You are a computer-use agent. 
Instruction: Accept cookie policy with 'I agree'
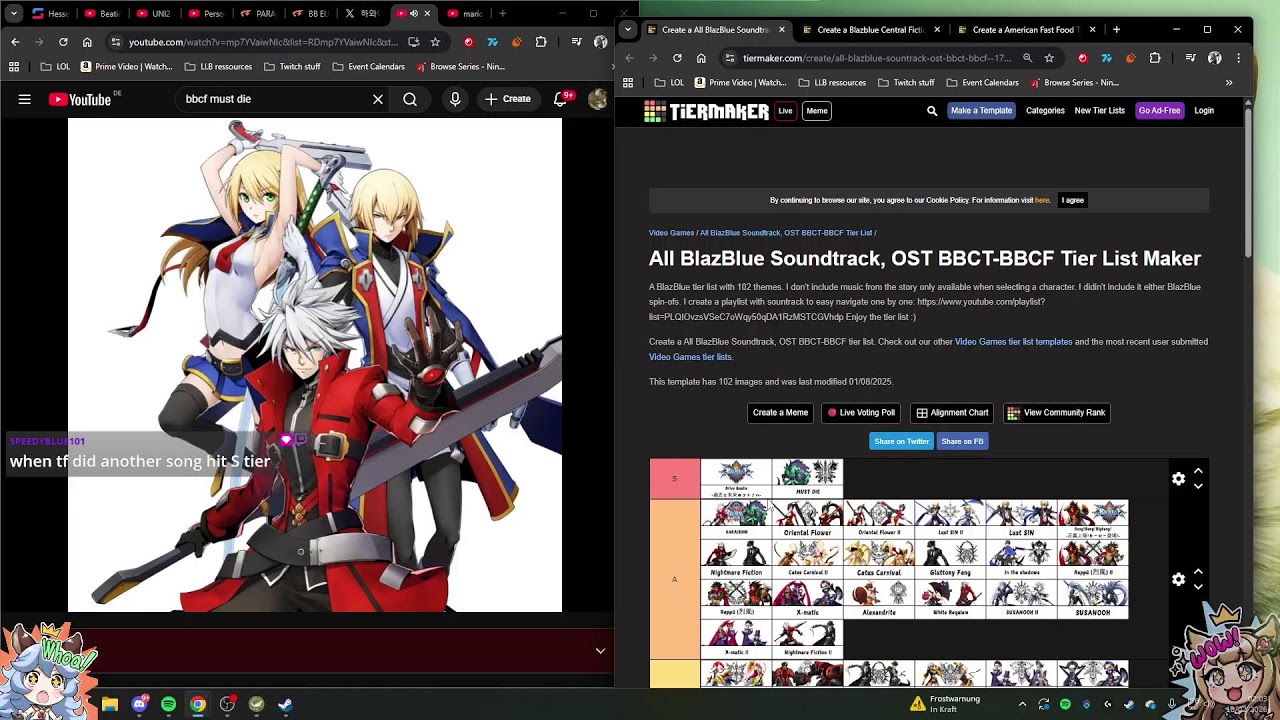(1073, 200)
